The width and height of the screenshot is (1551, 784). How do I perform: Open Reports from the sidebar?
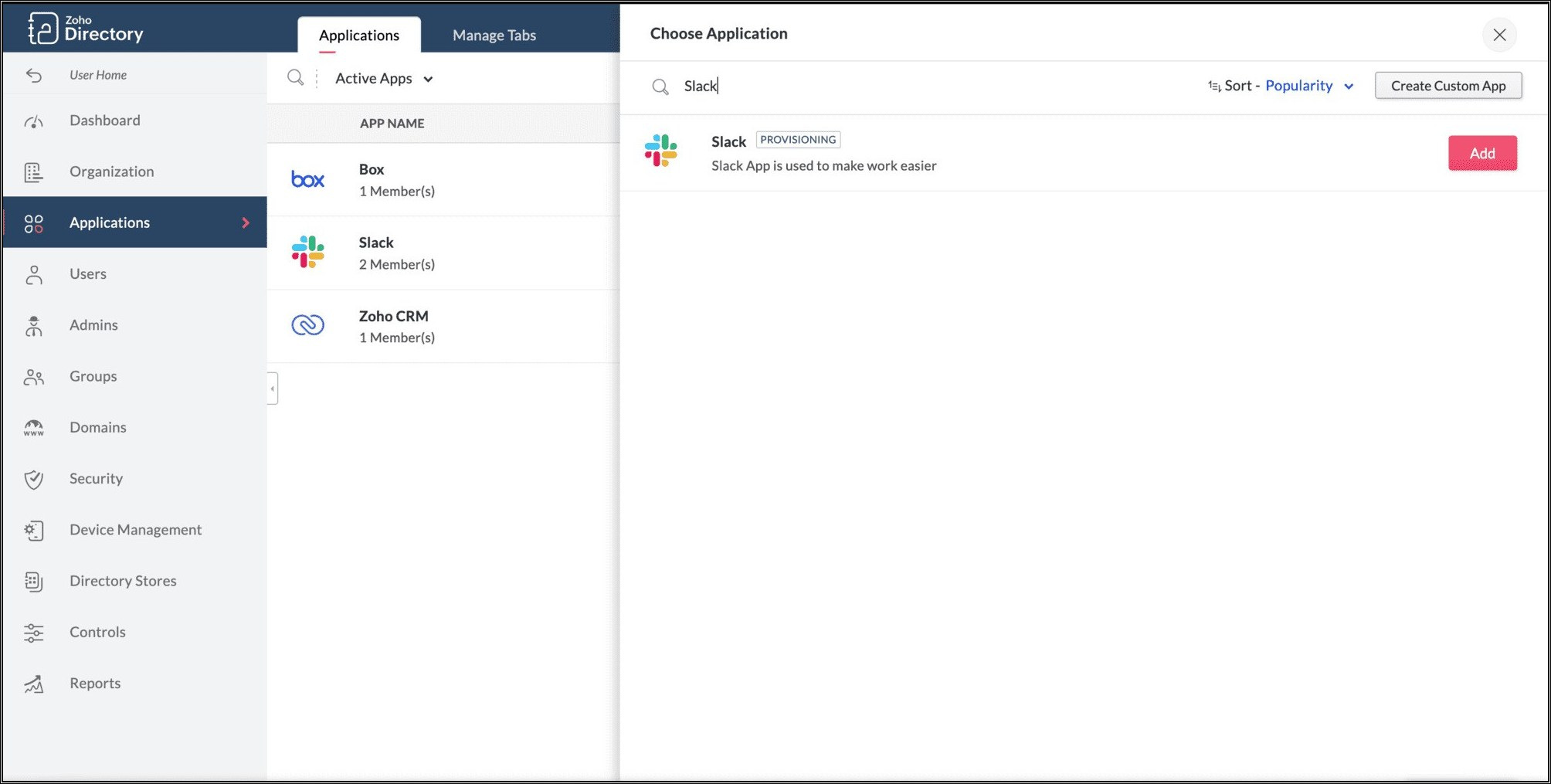[x=134, y=684]
